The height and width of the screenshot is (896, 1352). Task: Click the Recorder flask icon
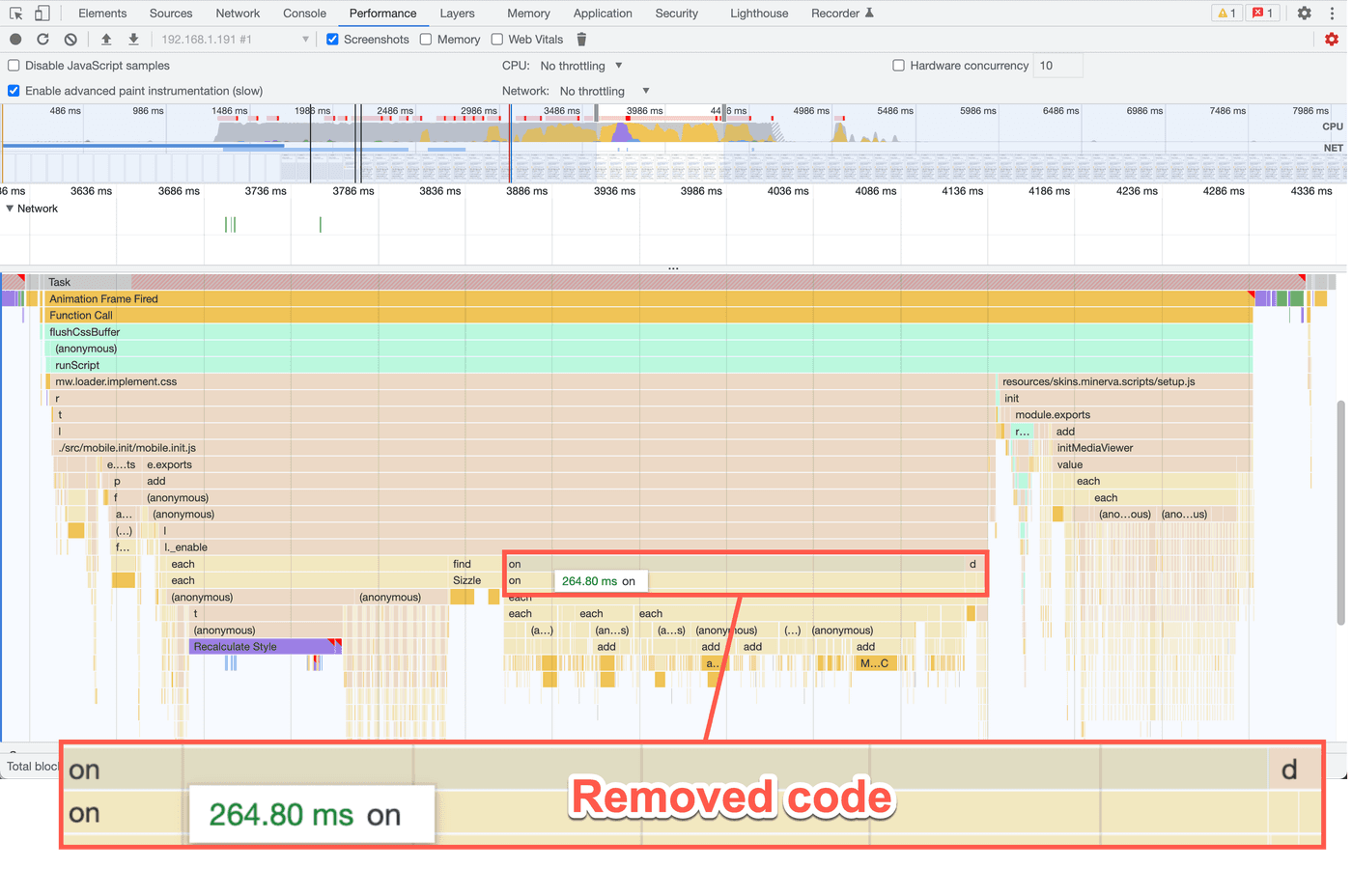click(869, 14)
